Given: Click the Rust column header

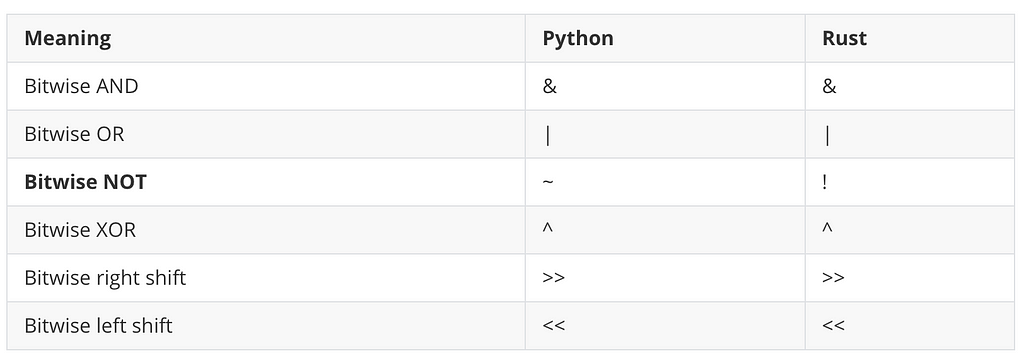Looking at the screenshot, I should pyautogui.click(x=844, y=38).
